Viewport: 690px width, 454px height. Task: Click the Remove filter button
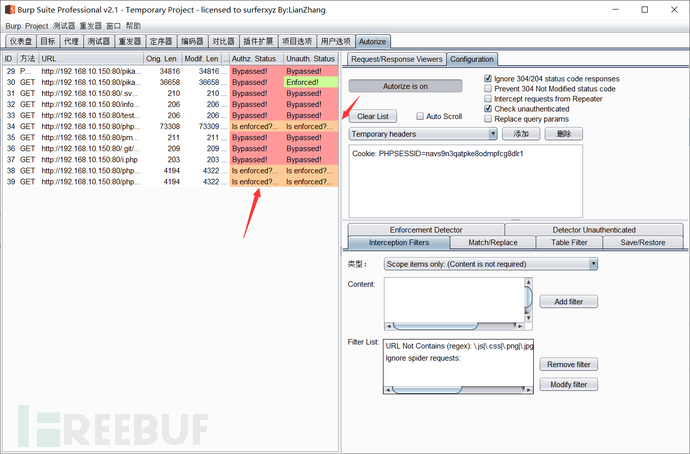coord(569,364)
